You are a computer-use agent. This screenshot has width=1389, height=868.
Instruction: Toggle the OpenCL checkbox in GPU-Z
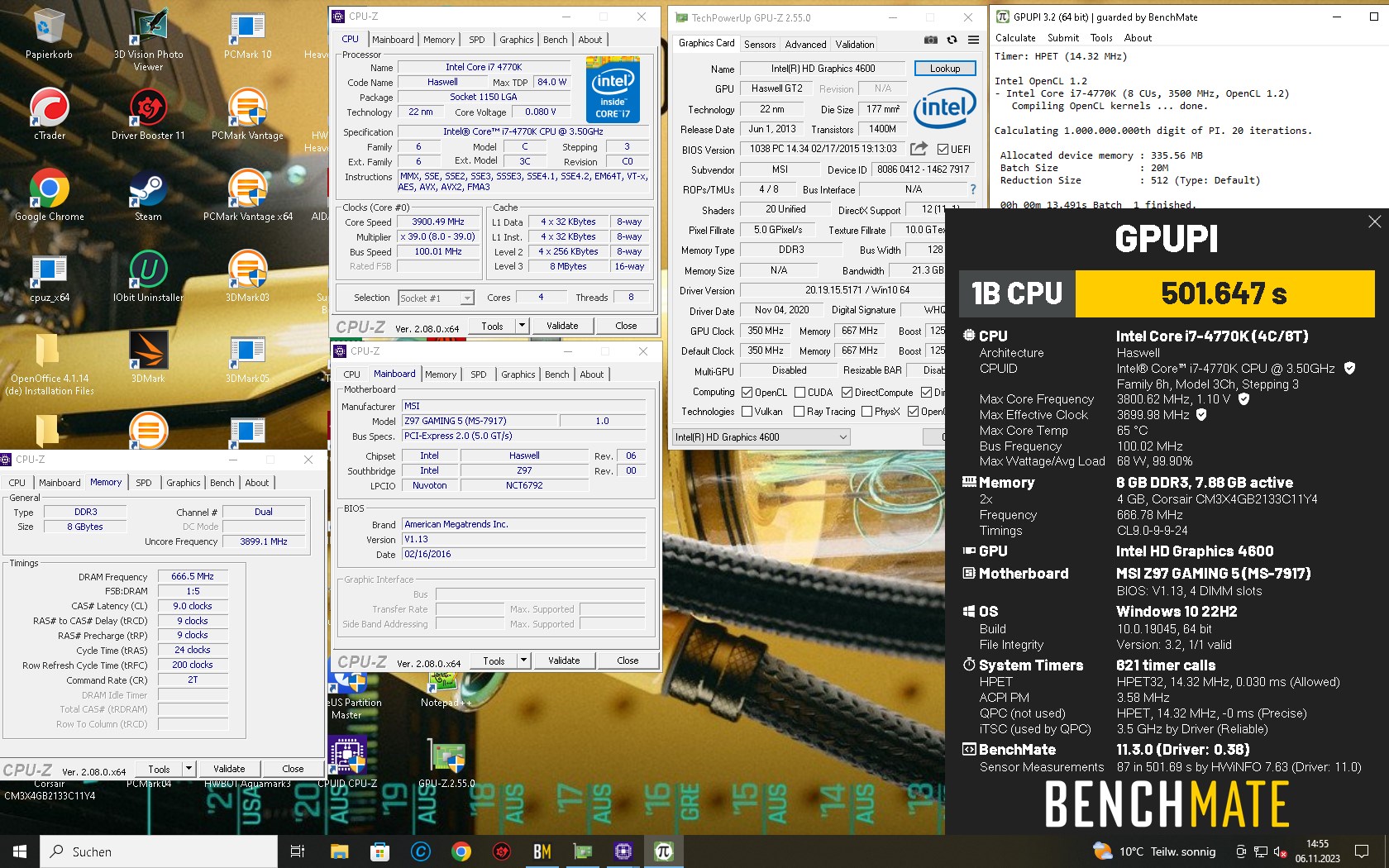[747, 393]
